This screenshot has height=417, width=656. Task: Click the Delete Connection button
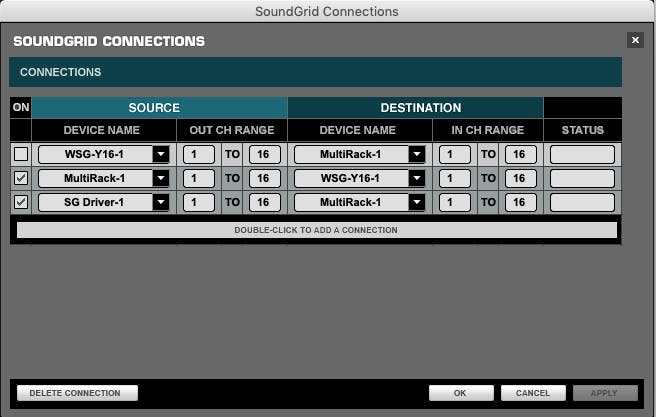pos(77,393)
